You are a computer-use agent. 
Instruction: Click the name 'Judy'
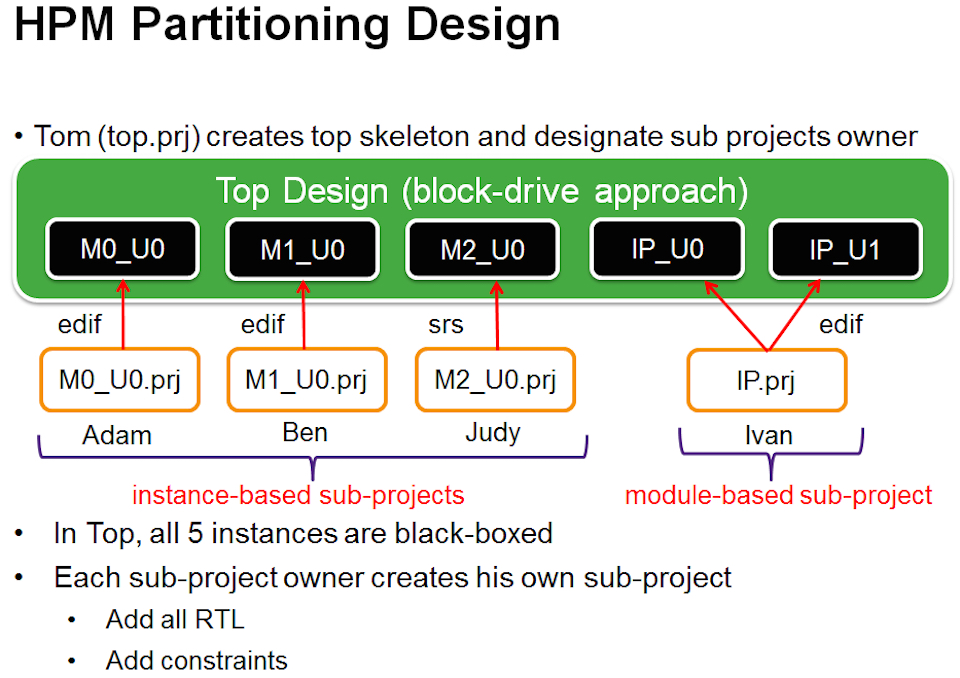click(x=493, y=433)
